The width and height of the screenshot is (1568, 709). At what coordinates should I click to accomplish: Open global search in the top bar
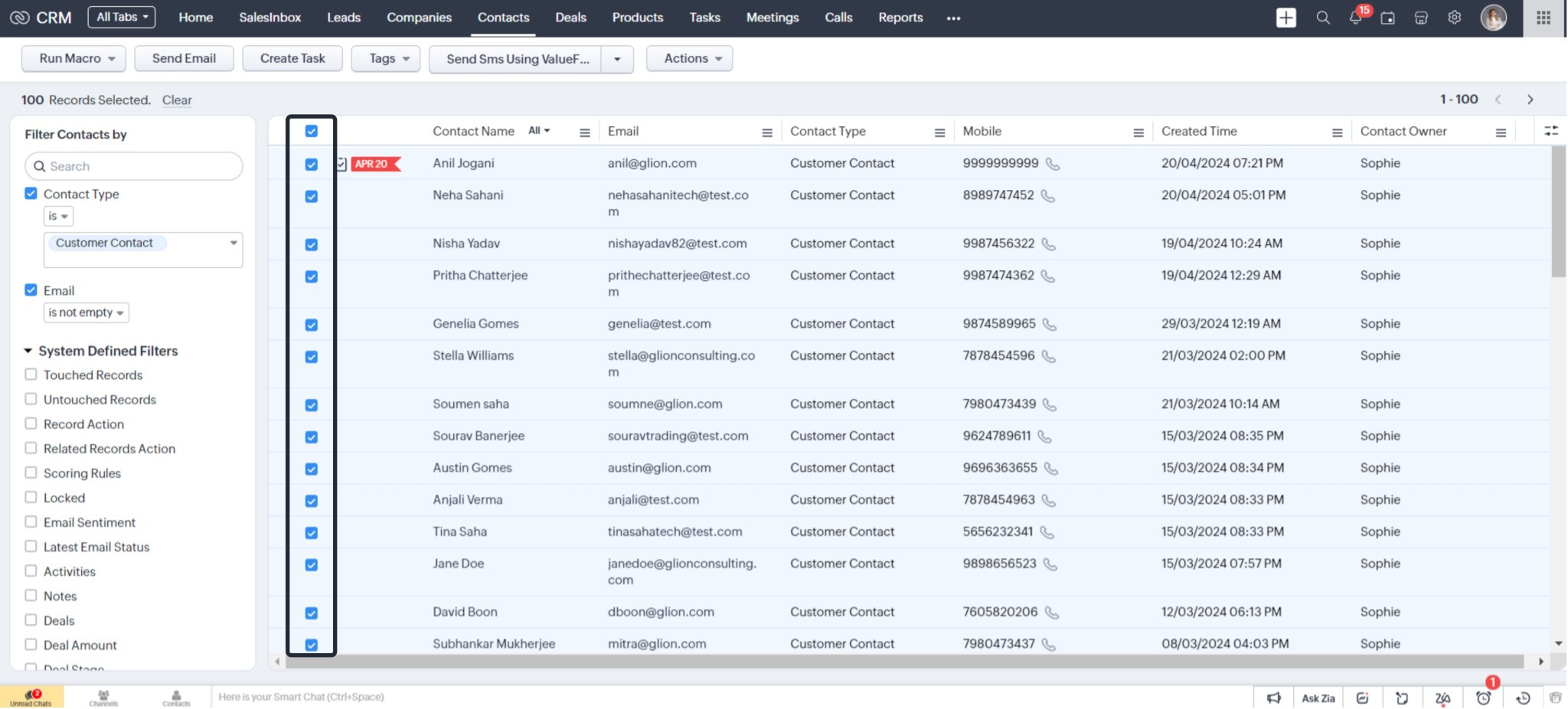pyautogui.click(x=1322, y=17)
